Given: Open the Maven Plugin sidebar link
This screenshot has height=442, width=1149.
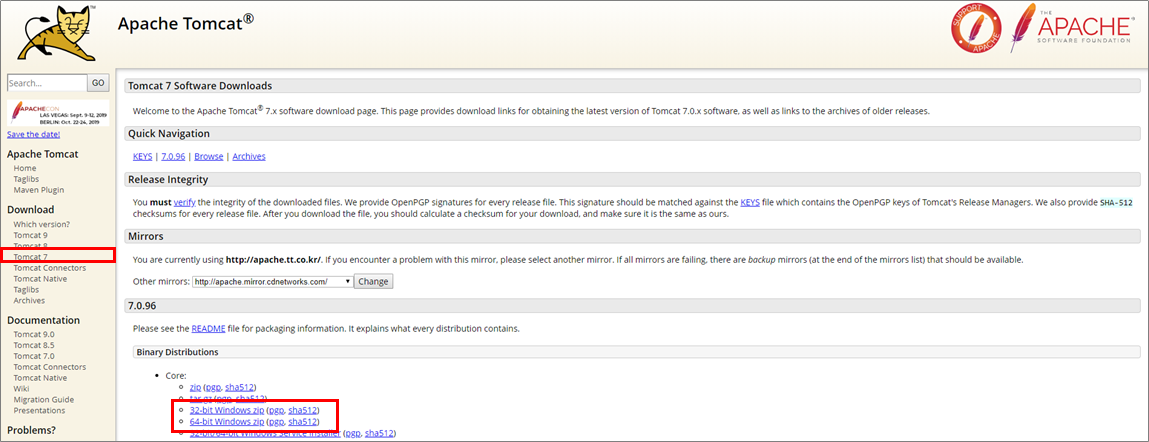Looking at the screenshot, I should tap(38, 190).
